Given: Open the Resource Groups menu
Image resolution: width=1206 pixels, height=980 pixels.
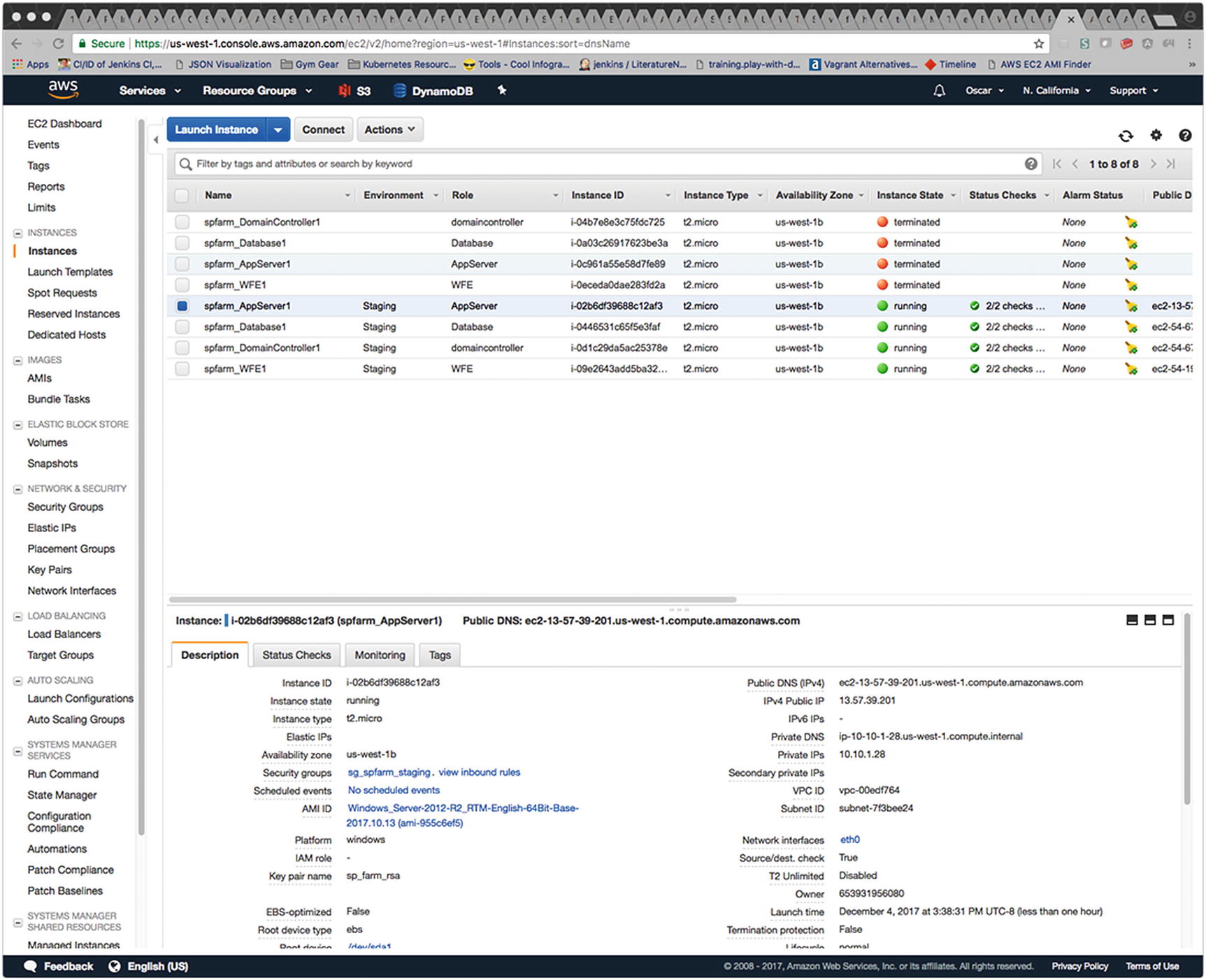Looking at the screenshot, I should [257, 91].
